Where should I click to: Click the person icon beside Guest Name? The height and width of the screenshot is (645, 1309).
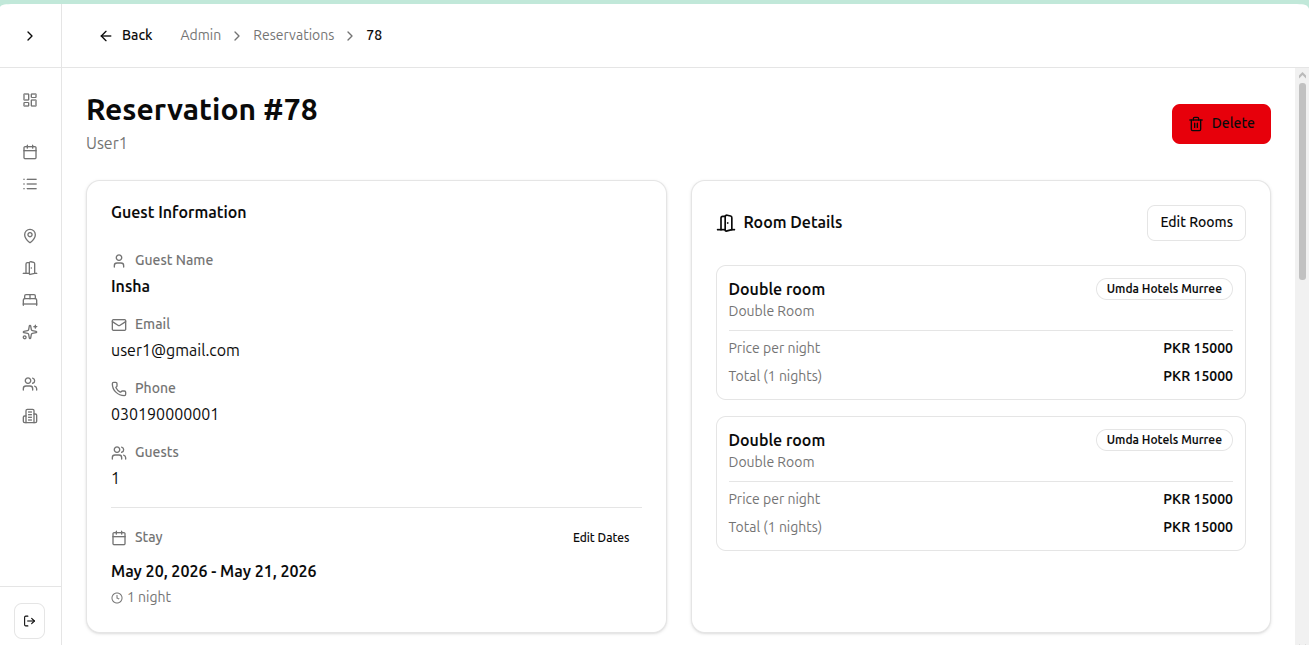pyautogui.click(x=119, y=261)
